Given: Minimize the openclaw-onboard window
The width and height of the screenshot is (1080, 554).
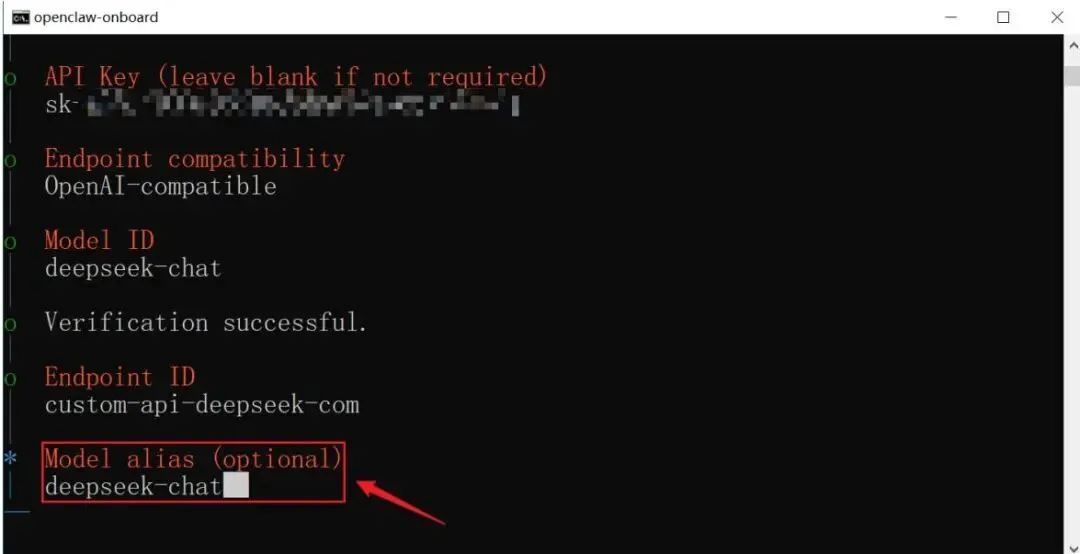Looking at the screenshot, I should pos(951,17).
